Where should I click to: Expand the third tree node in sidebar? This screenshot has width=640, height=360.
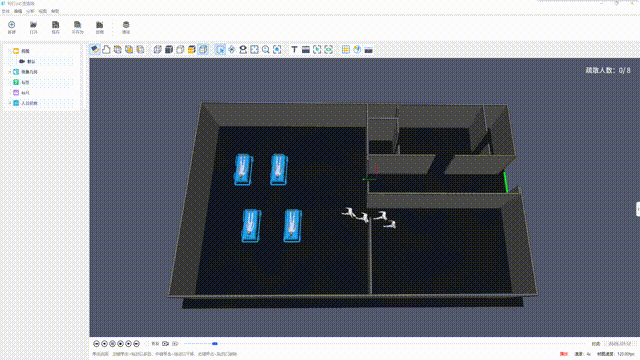(10, 72)
